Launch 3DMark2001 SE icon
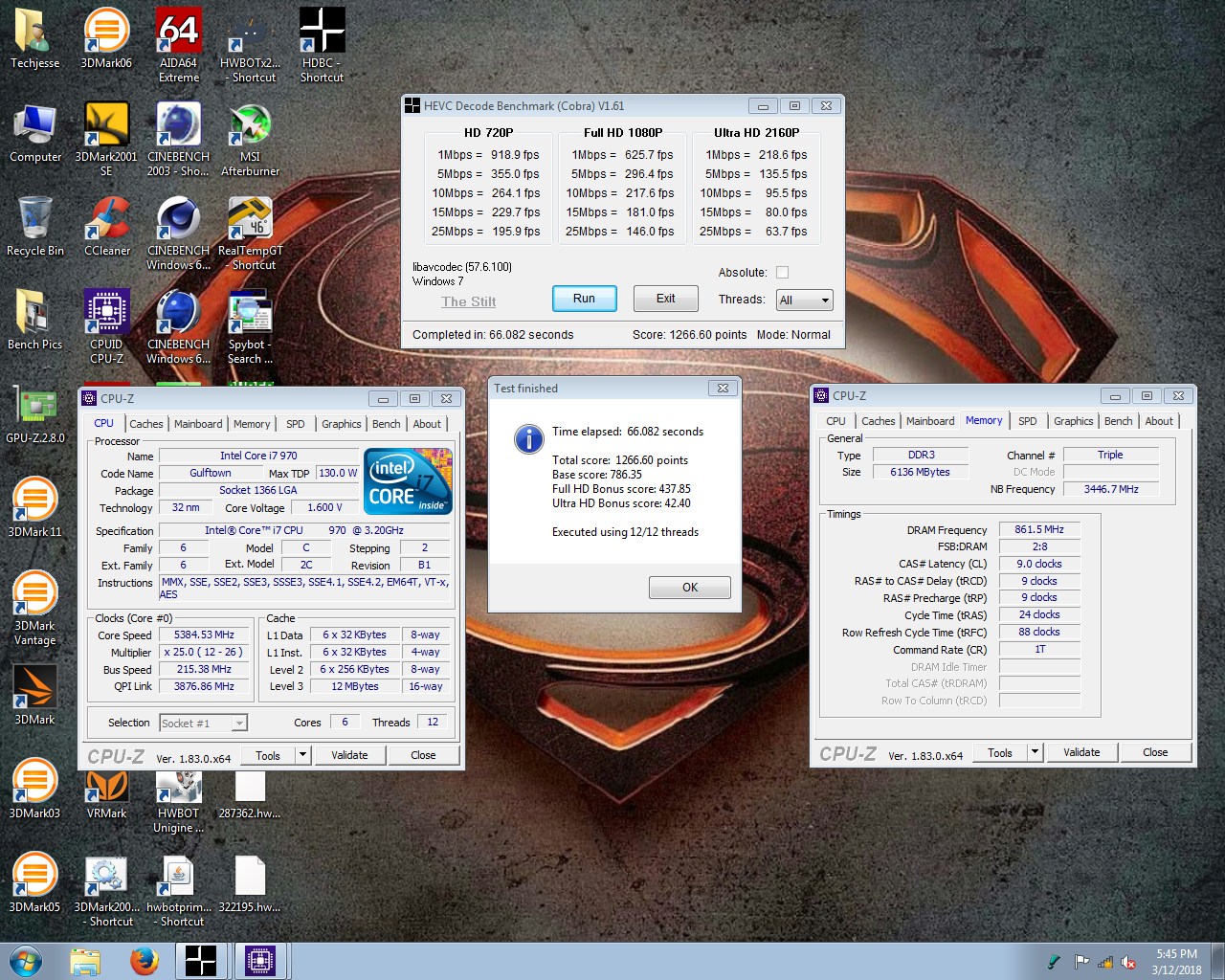1225x980 pixels. pyautogui.click(x=106, y=139)
